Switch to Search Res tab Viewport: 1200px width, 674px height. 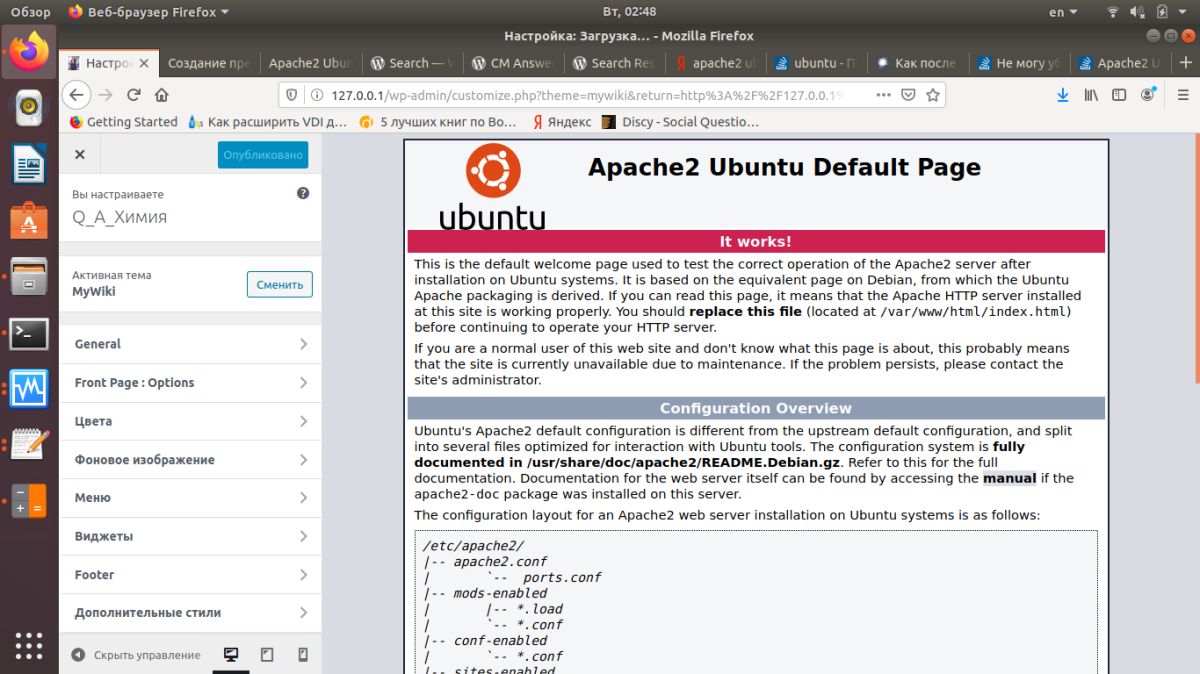pyautogui.click(x=614, y=63)
